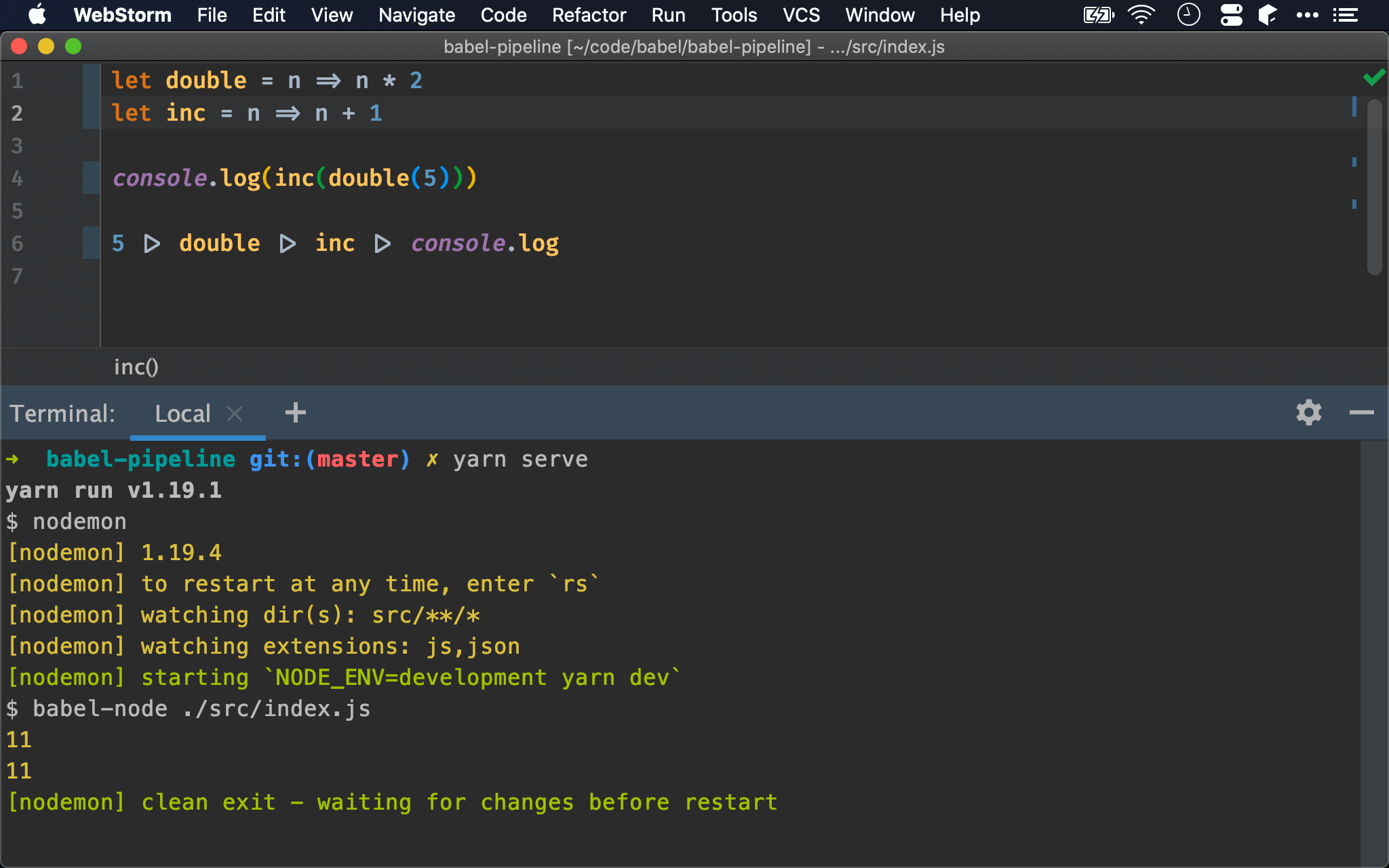Open the toggle switches menu bar icon
This screenshot has width=1389, height=868.
point(1231,15)
